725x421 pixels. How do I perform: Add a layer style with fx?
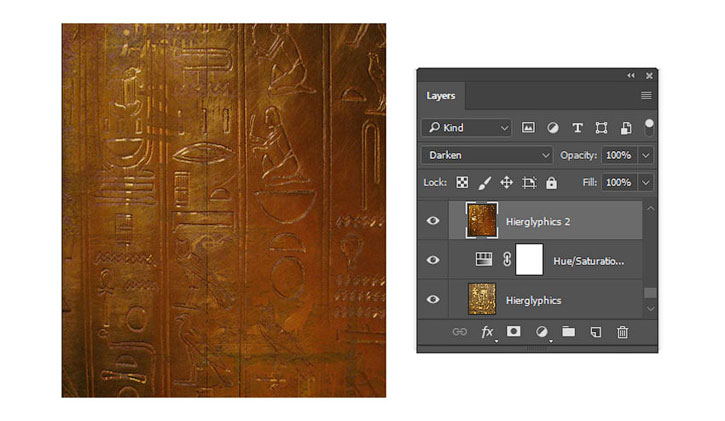[x=487, y=332]
